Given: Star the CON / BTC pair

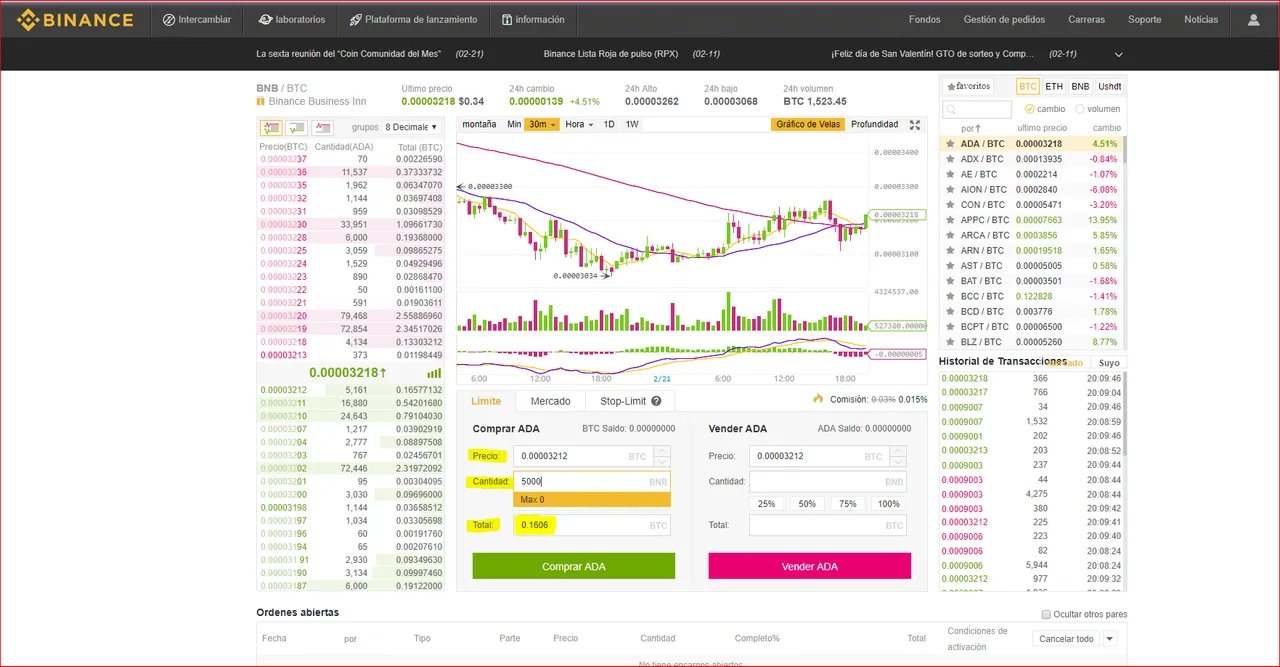Looking at the screenshot, I should [951, 205].
